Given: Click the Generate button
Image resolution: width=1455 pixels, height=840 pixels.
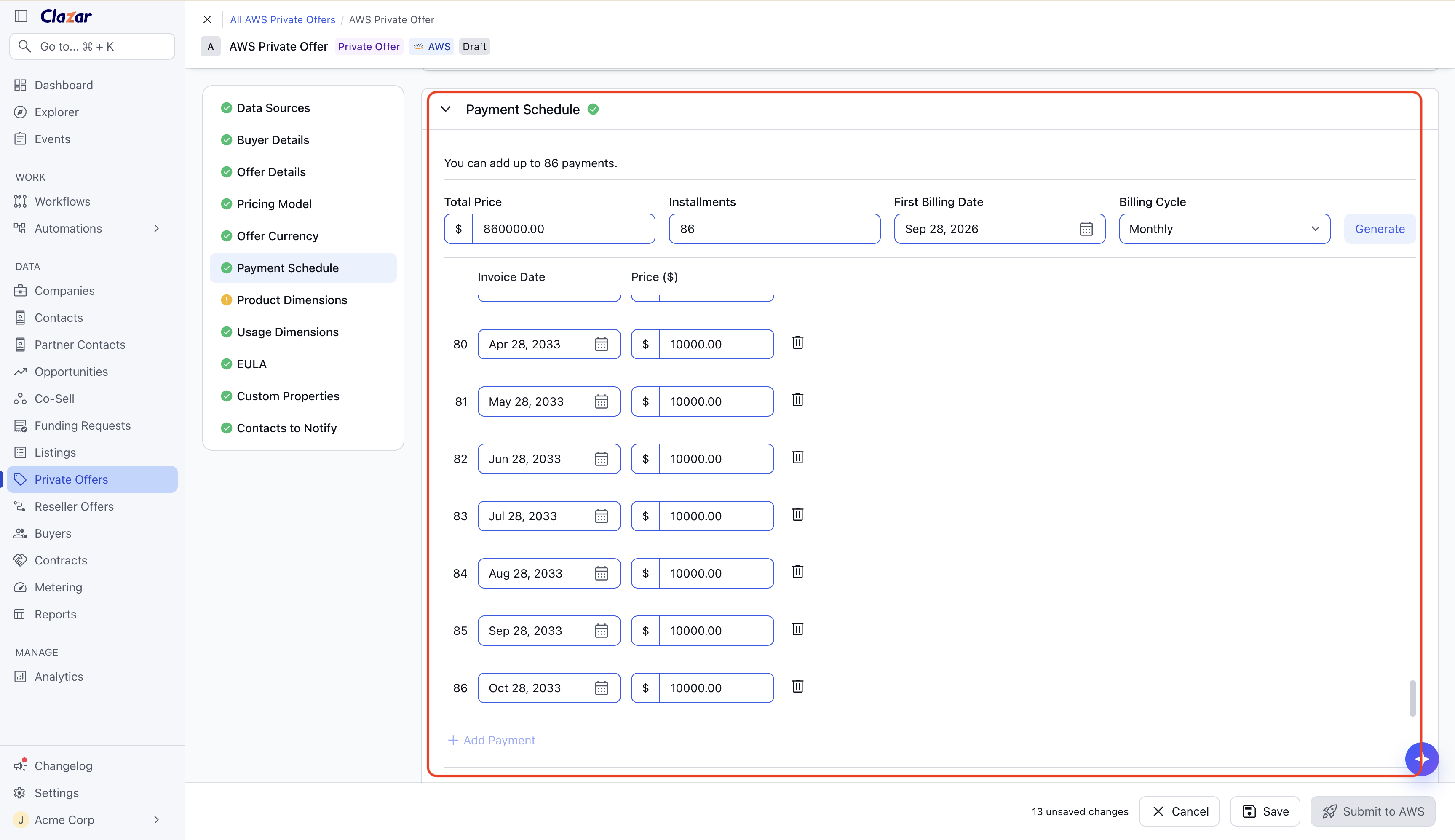Looking at the screenshot, I should [1380, 229].
